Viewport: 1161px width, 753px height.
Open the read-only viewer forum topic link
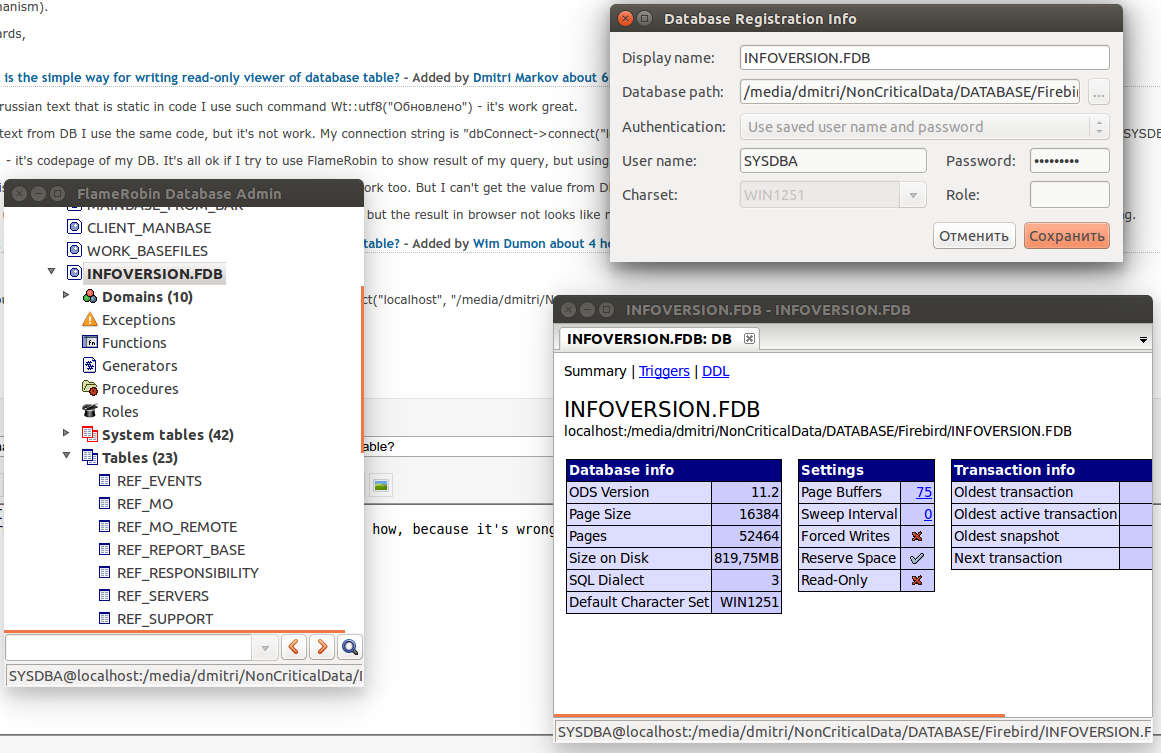(202, 77)
